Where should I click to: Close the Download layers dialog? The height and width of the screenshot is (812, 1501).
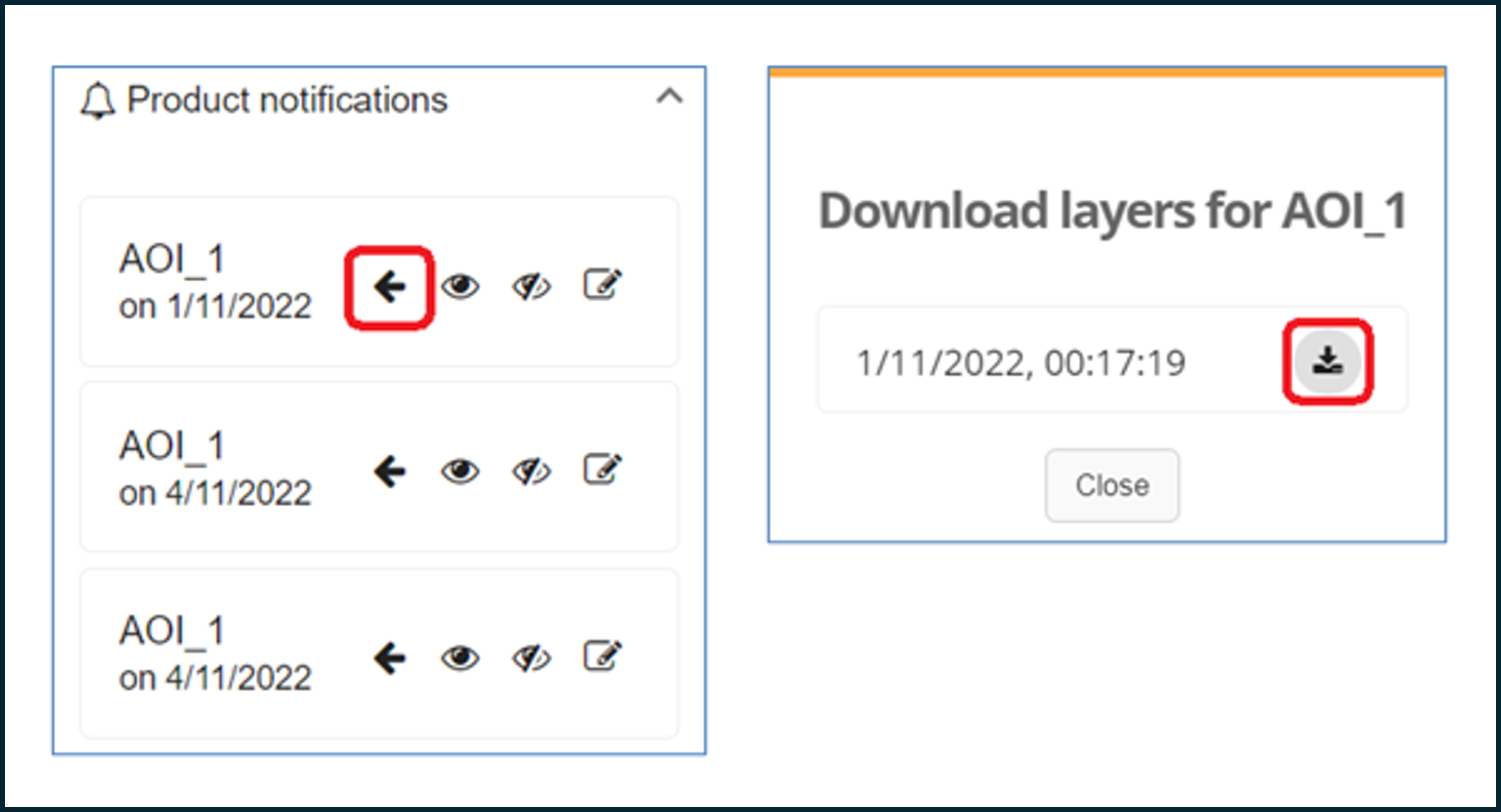click(x=1112, y=485)
